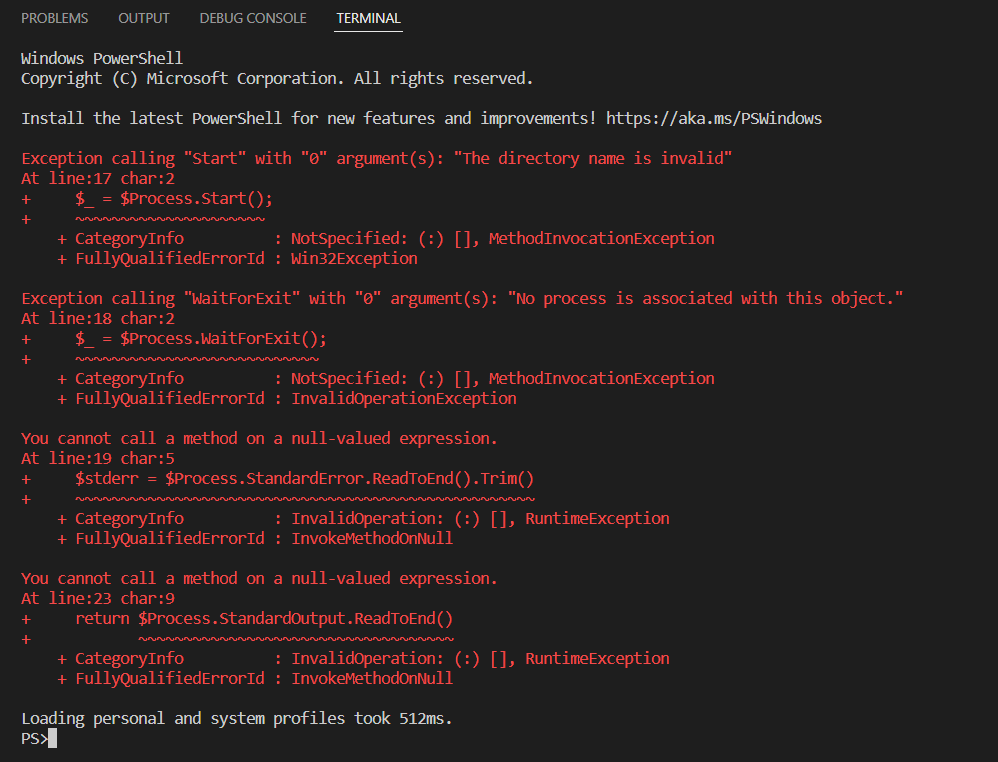The height and width of the screenshot is (762, 998).
Task: Switch to the PROBLEMS tab
Action: tap(55, 17)
